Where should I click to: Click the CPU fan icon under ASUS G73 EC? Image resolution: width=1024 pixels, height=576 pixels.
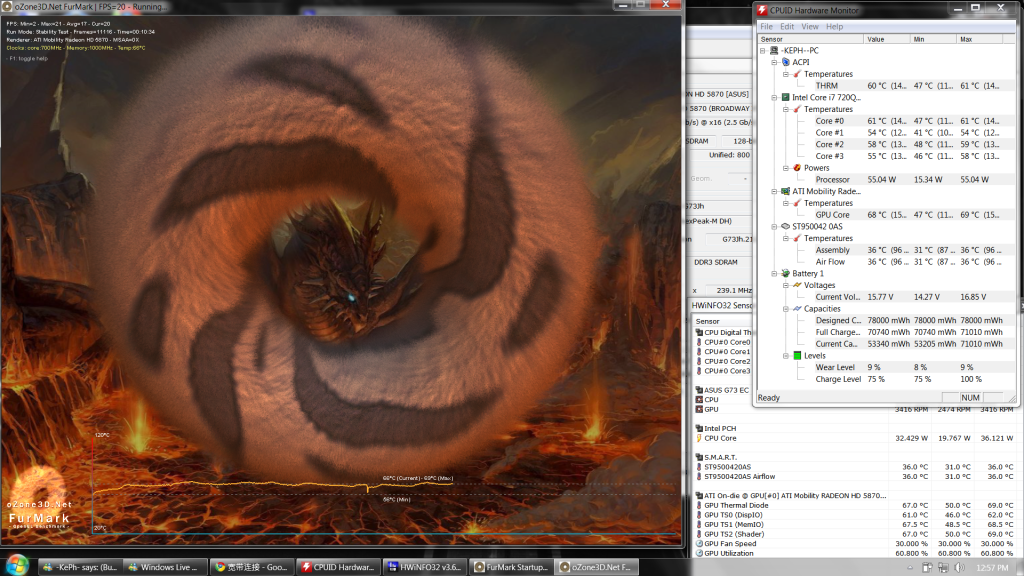point(699,400)
